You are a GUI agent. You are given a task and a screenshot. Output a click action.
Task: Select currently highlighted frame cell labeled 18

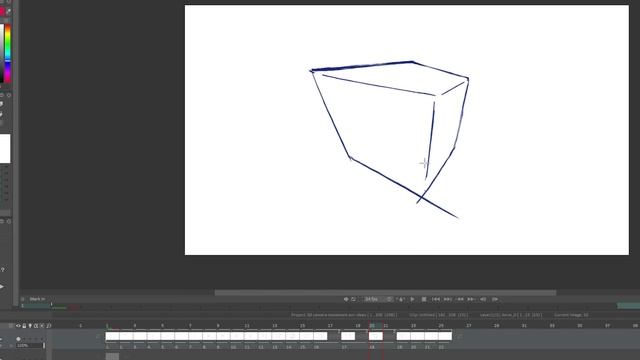376,336
